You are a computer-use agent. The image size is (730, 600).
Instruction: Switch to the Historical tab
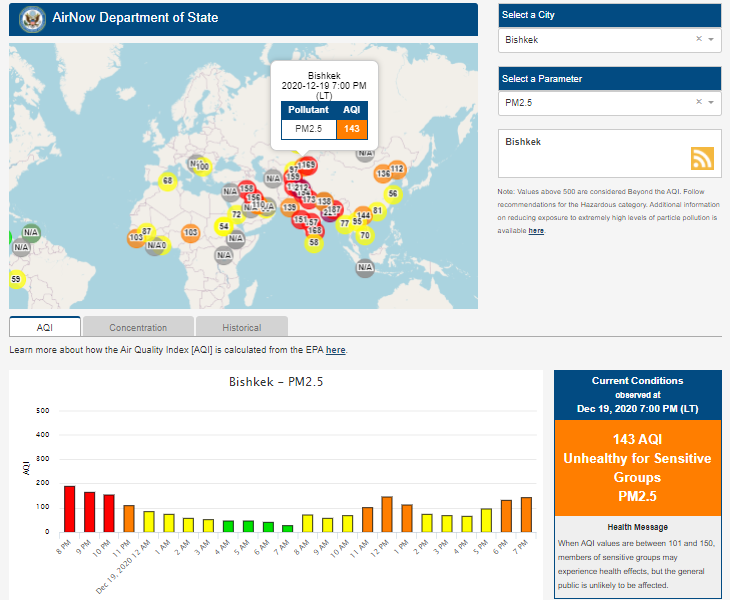(x=241, y=327)
